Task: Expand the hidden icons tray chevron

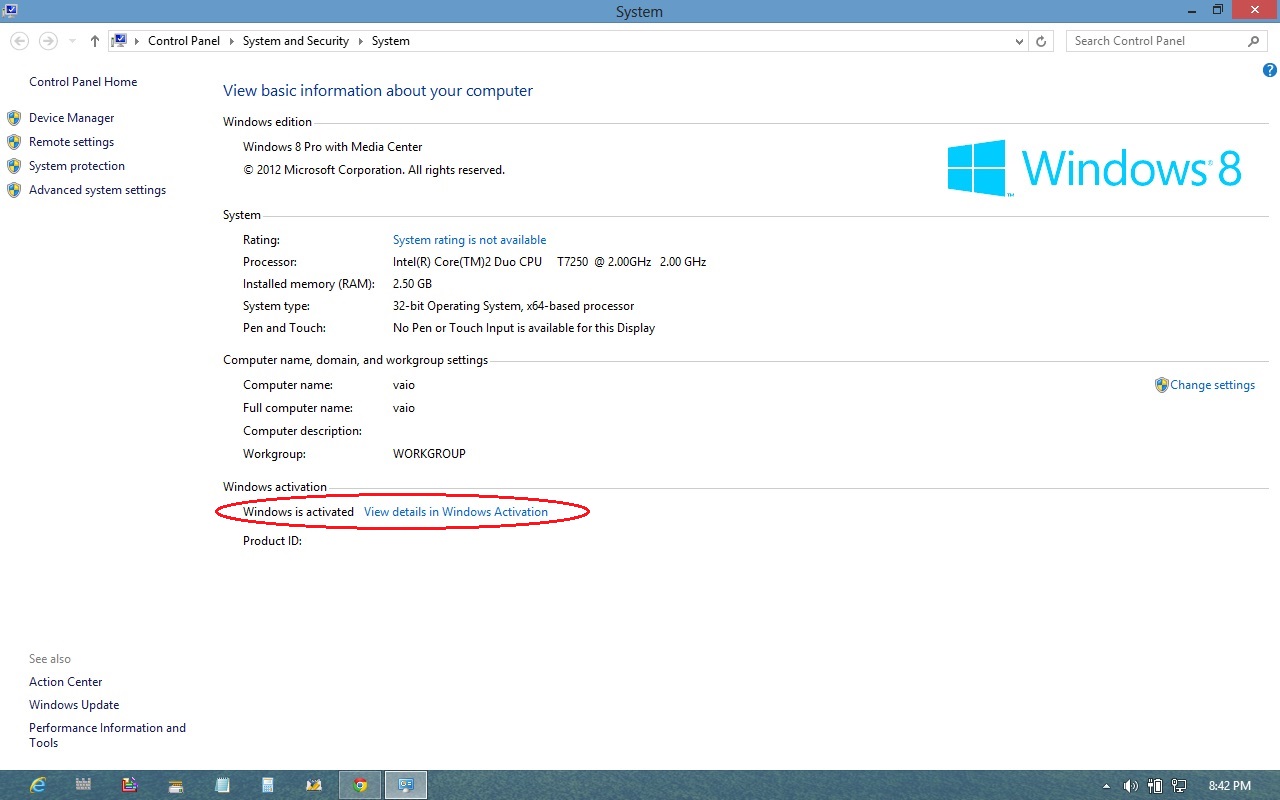Action: pyautogui.click(x=1106, y=786)
